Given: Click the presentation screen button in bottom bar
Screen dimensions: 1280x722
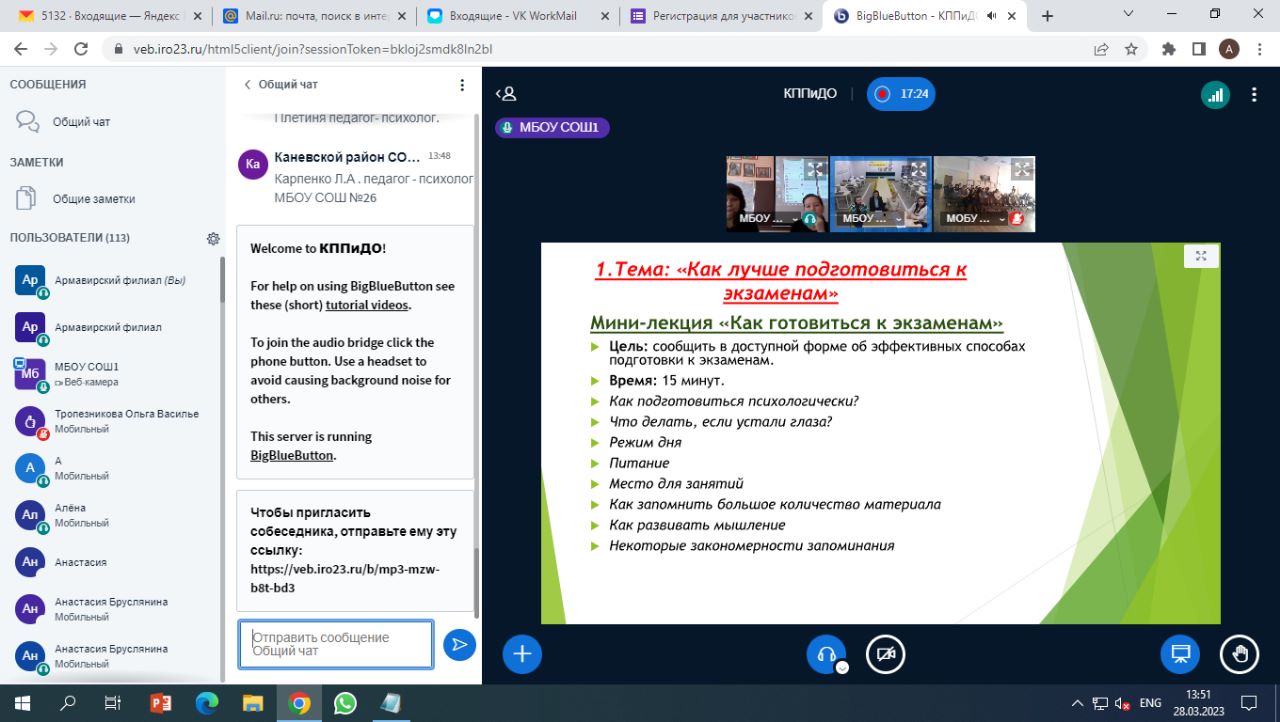Looking at the screenshot, I should pos(1179,654).
